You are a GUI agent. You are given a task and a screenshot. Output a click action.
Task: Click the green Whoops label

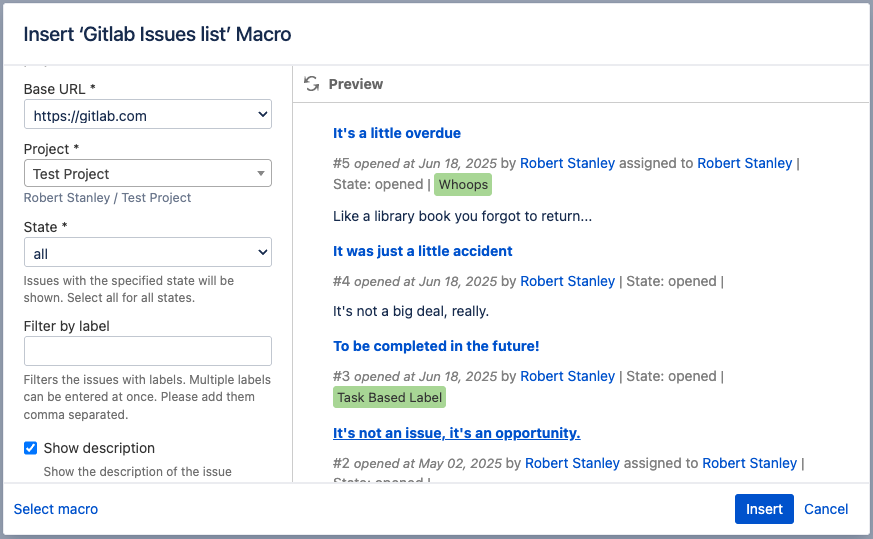pos(463,185)
